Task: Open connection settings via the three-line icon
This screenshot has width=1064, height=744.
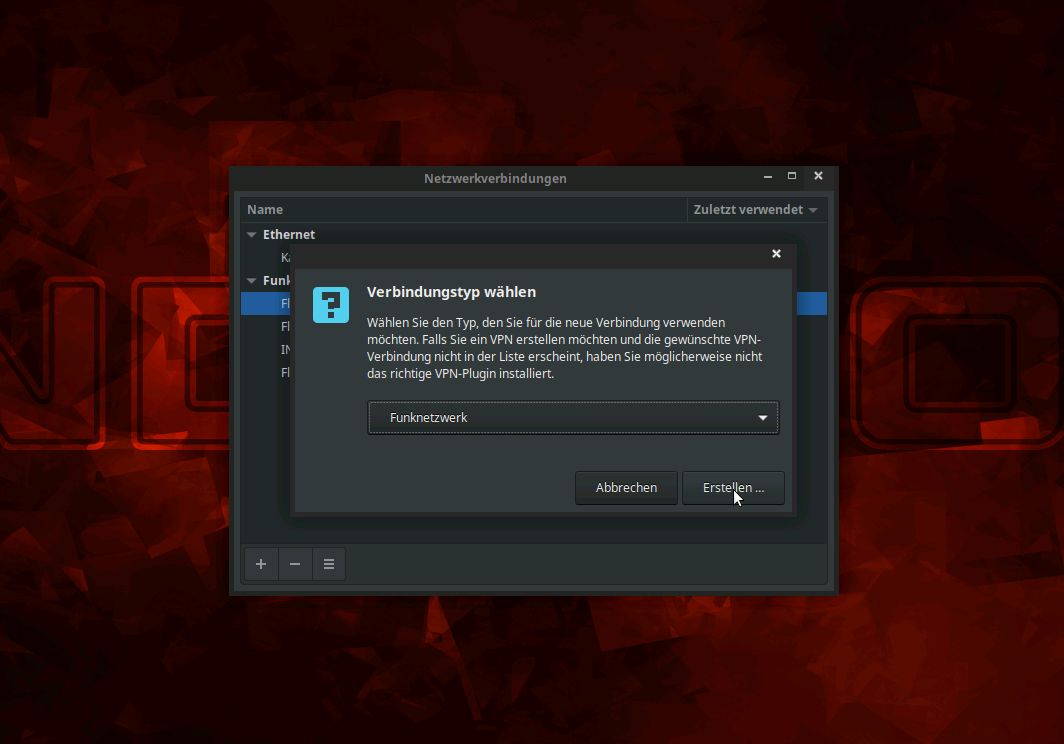Action: (x=329, y=564)
